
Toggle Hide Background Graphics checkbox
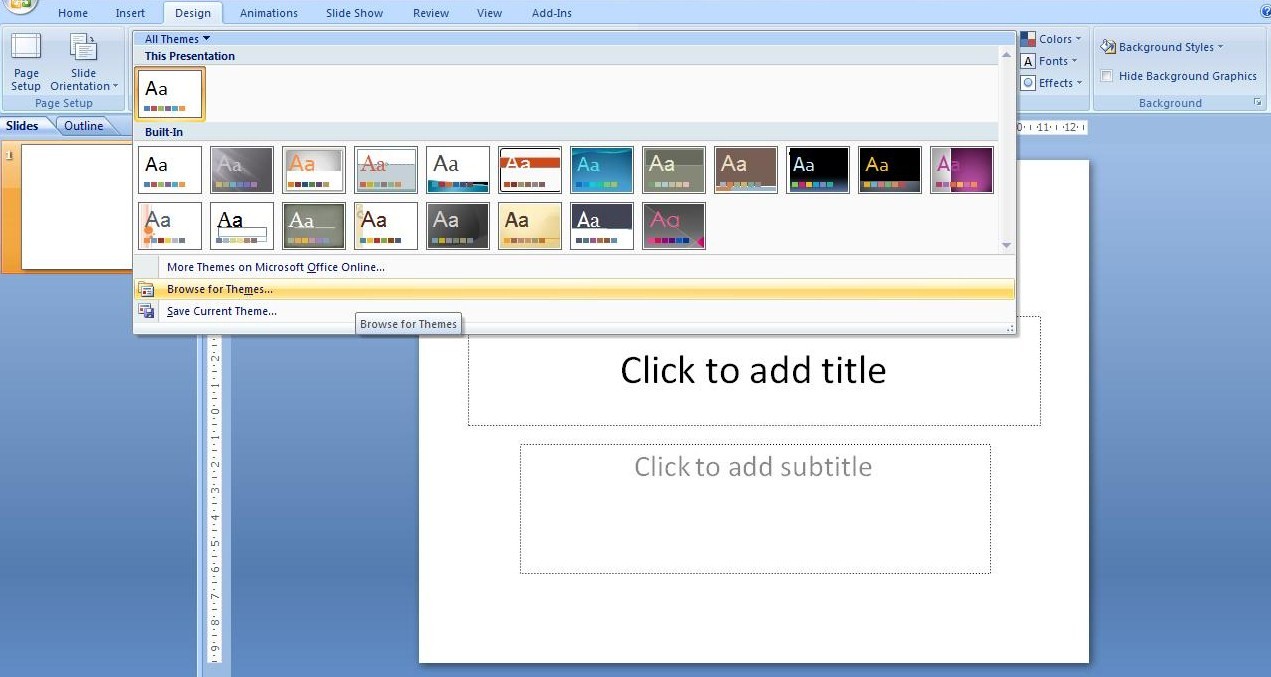[1107, 76]
